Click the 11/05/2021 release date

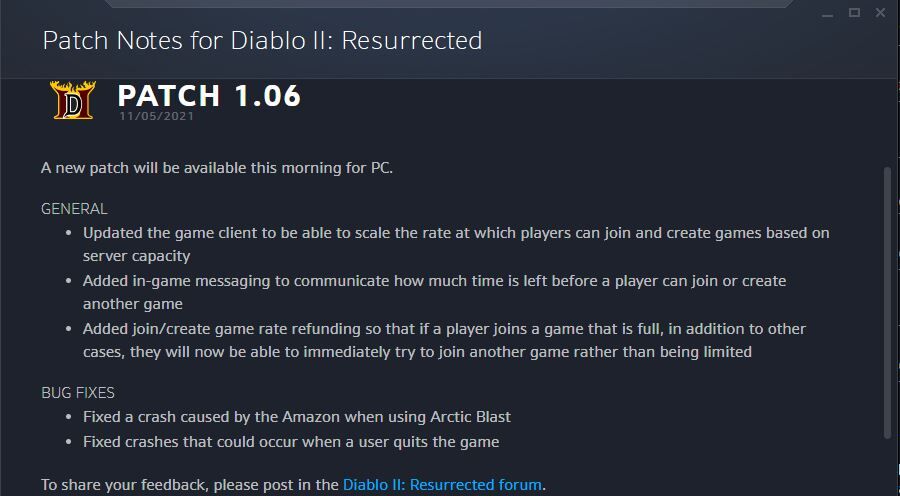pos(156,116)
